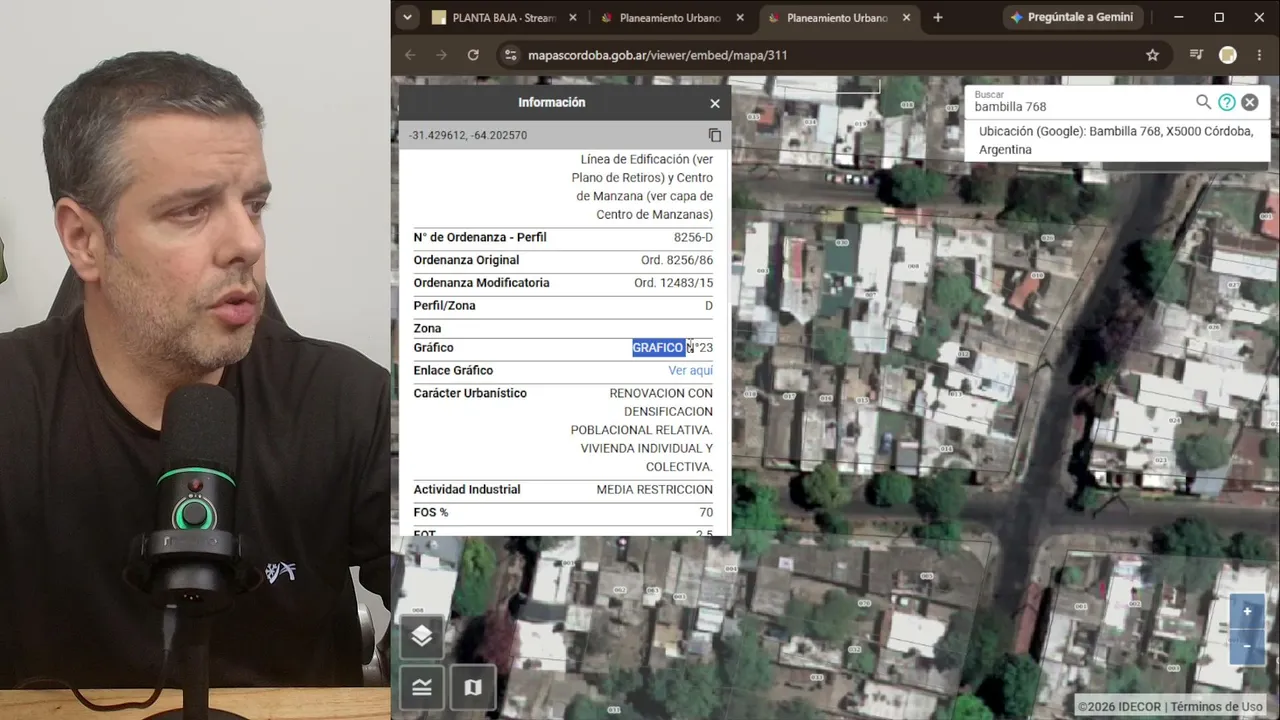The height and width of the screenshot is (720, 1280).
Task: Zoom in the map with plus button
Action: [1247, 612]
